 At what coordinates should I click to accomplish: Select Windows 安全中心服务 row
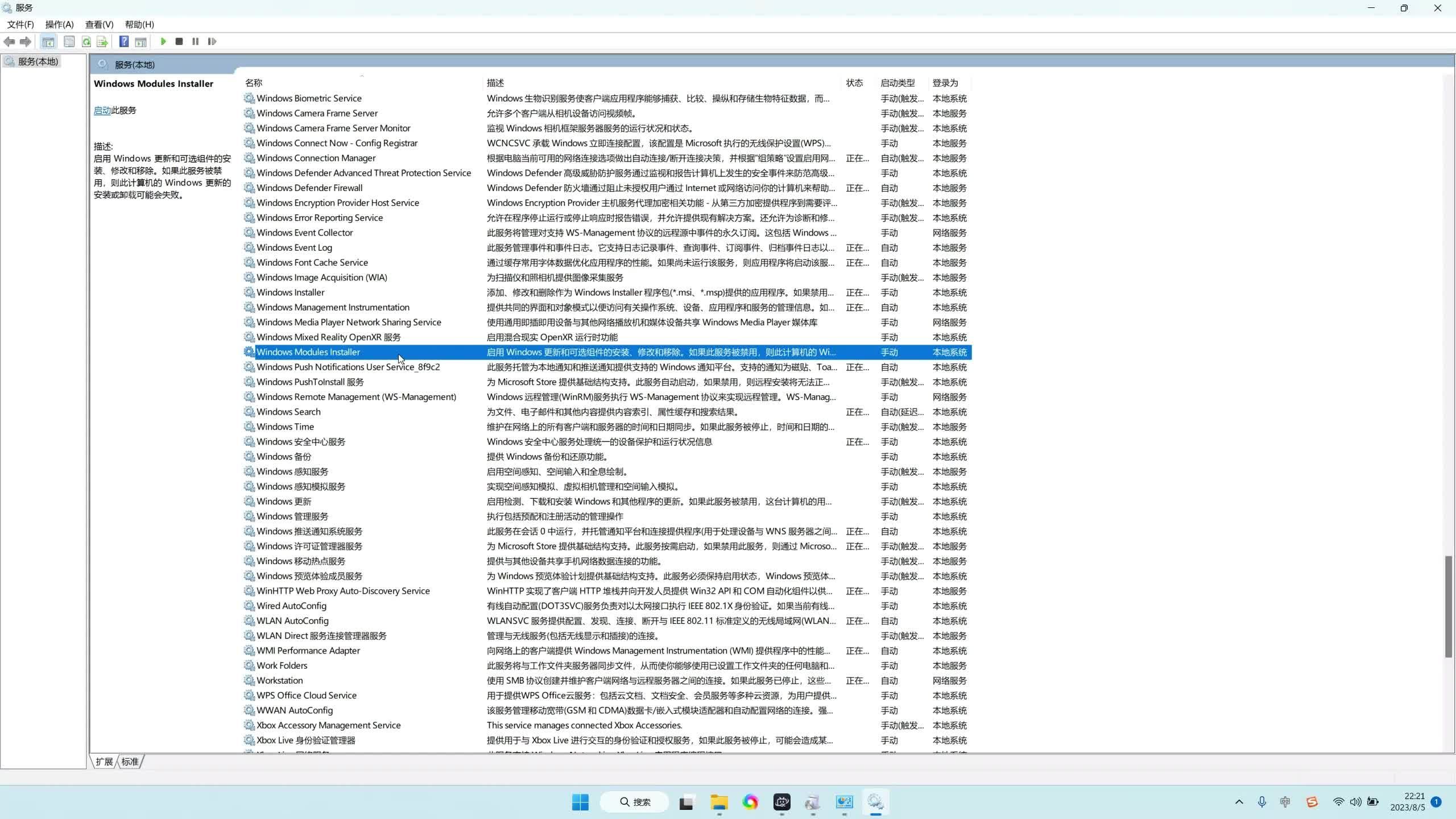click(x=607, y=442)
